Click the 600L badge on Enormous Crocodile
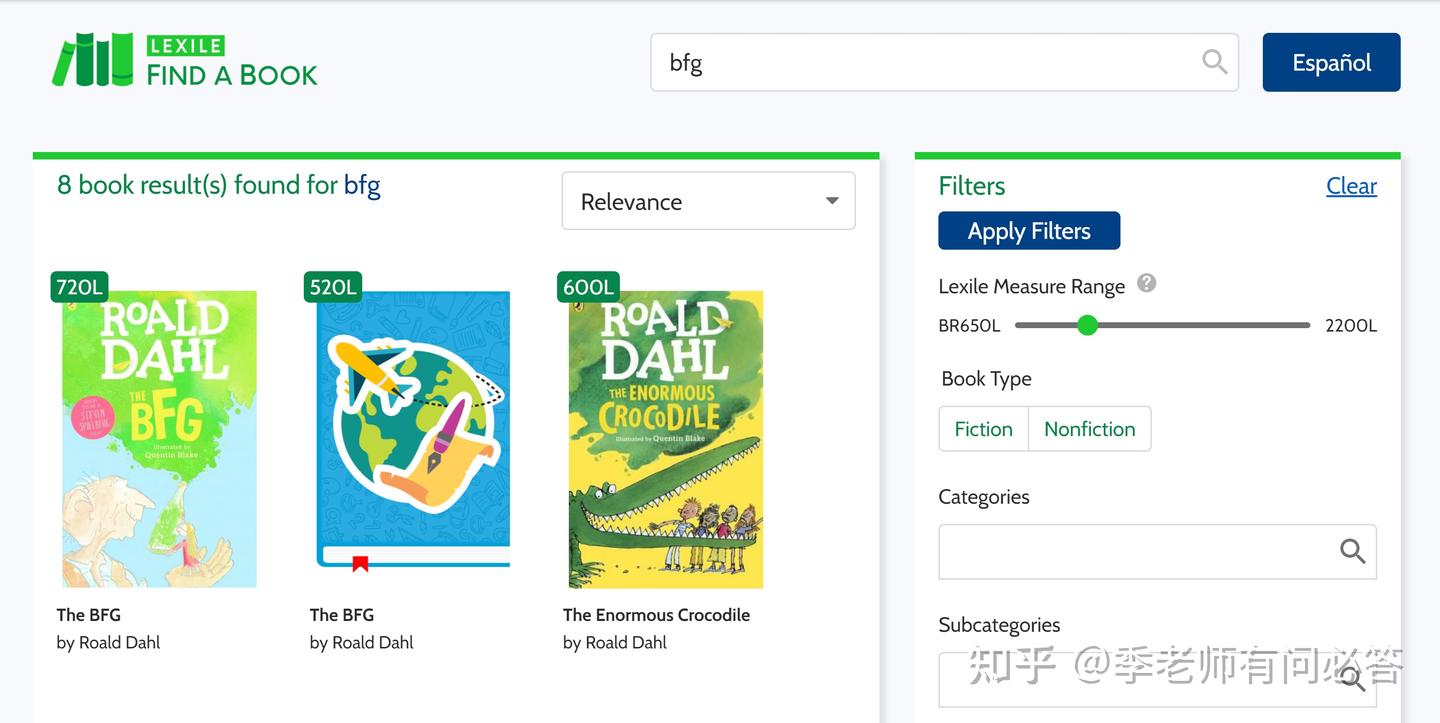This screenshot has height=723, width=1440. point(588,287)
